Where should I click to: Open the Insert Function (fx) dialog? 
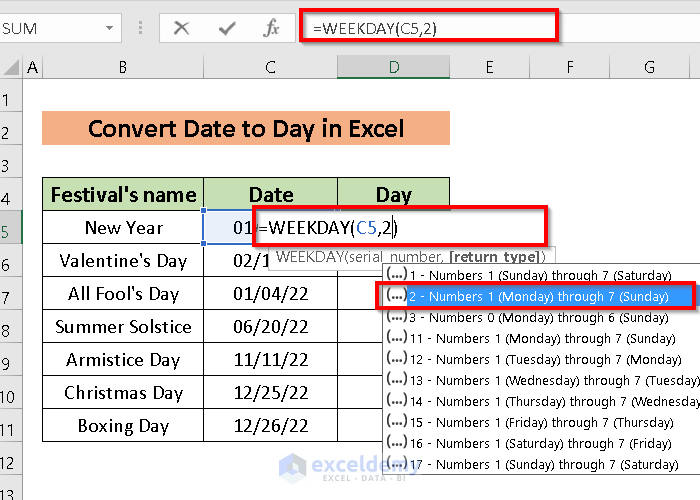[271, 28]
